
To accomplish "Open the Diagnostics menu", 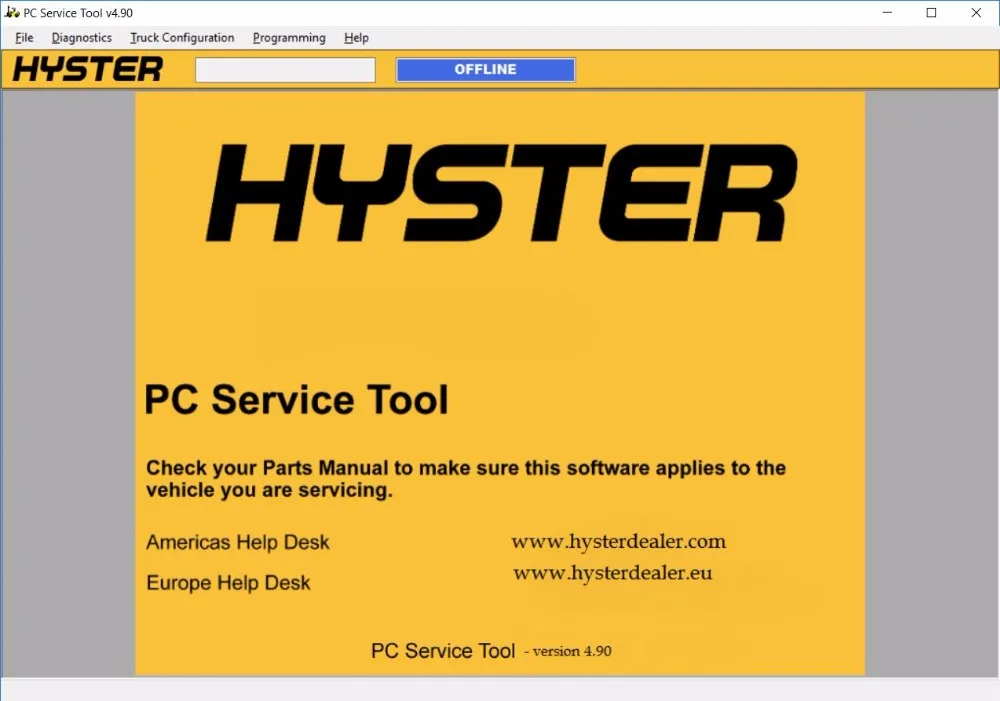I will coord(82,38).
